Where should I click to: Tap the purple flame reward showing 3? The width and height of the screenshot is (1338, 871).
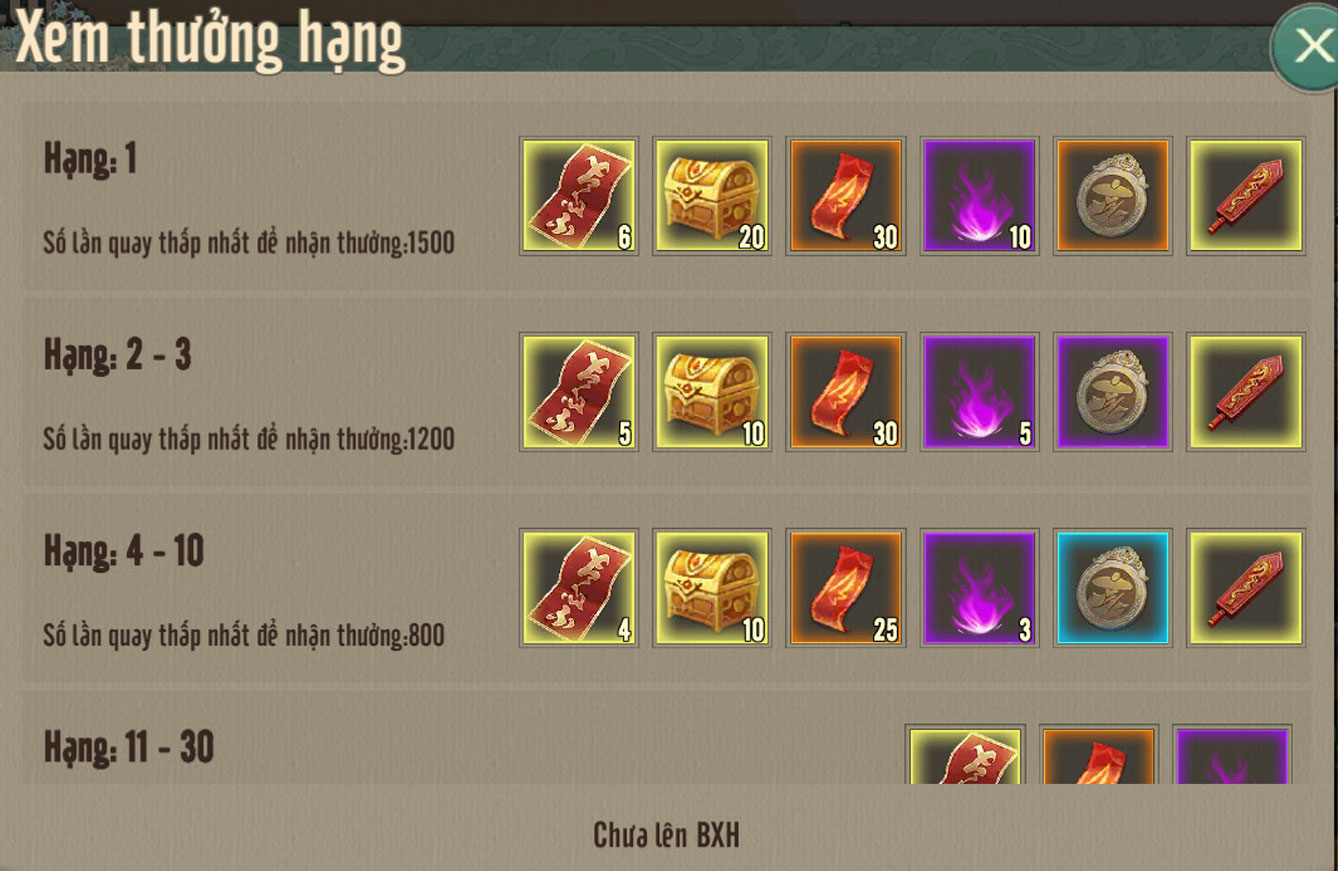point(979,588)
